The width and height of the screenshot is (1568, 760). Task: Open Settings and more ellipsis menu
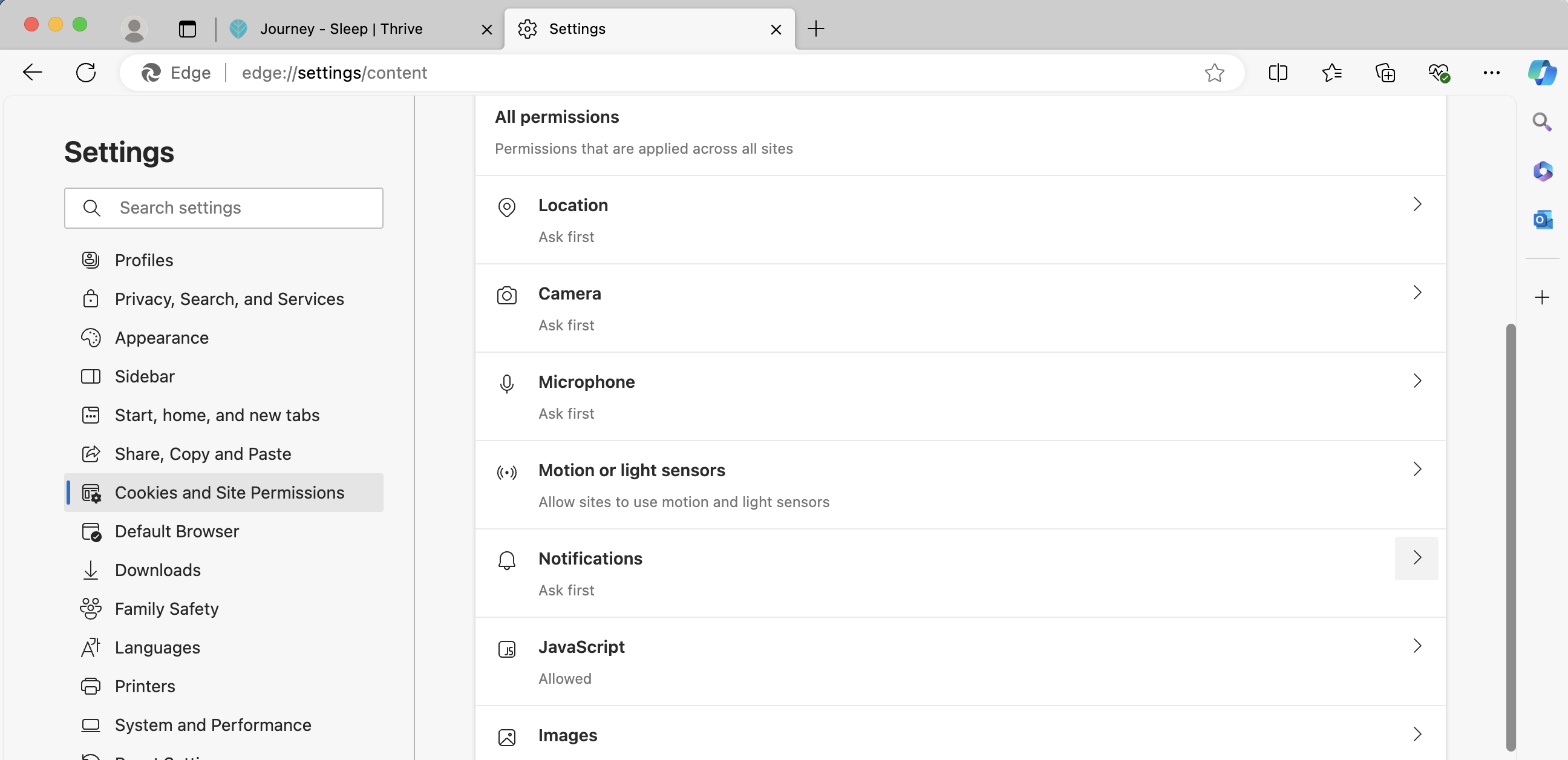(x=1491, y=73)
